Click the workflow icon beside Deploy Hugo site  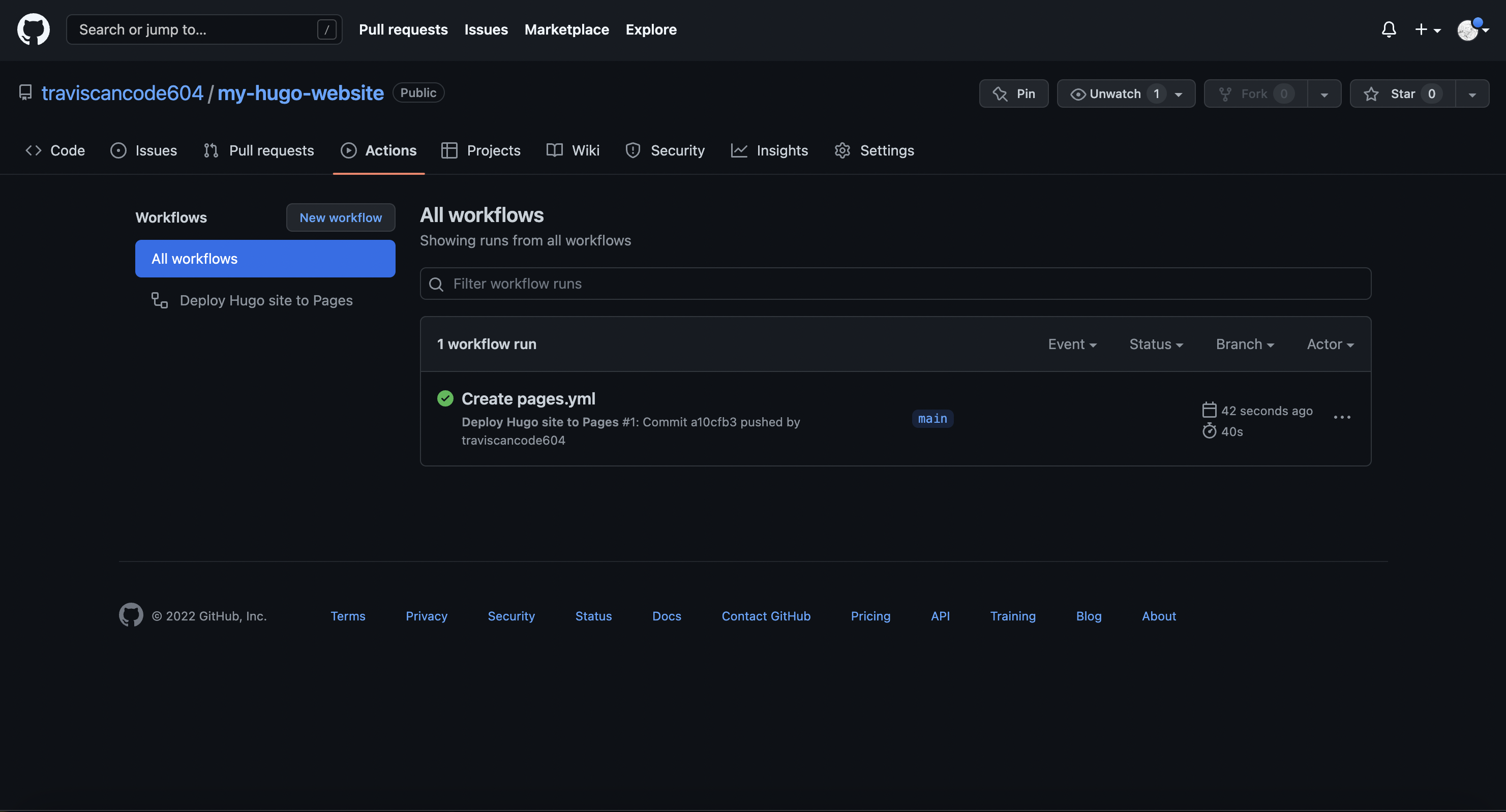click(x=160, y=300)
